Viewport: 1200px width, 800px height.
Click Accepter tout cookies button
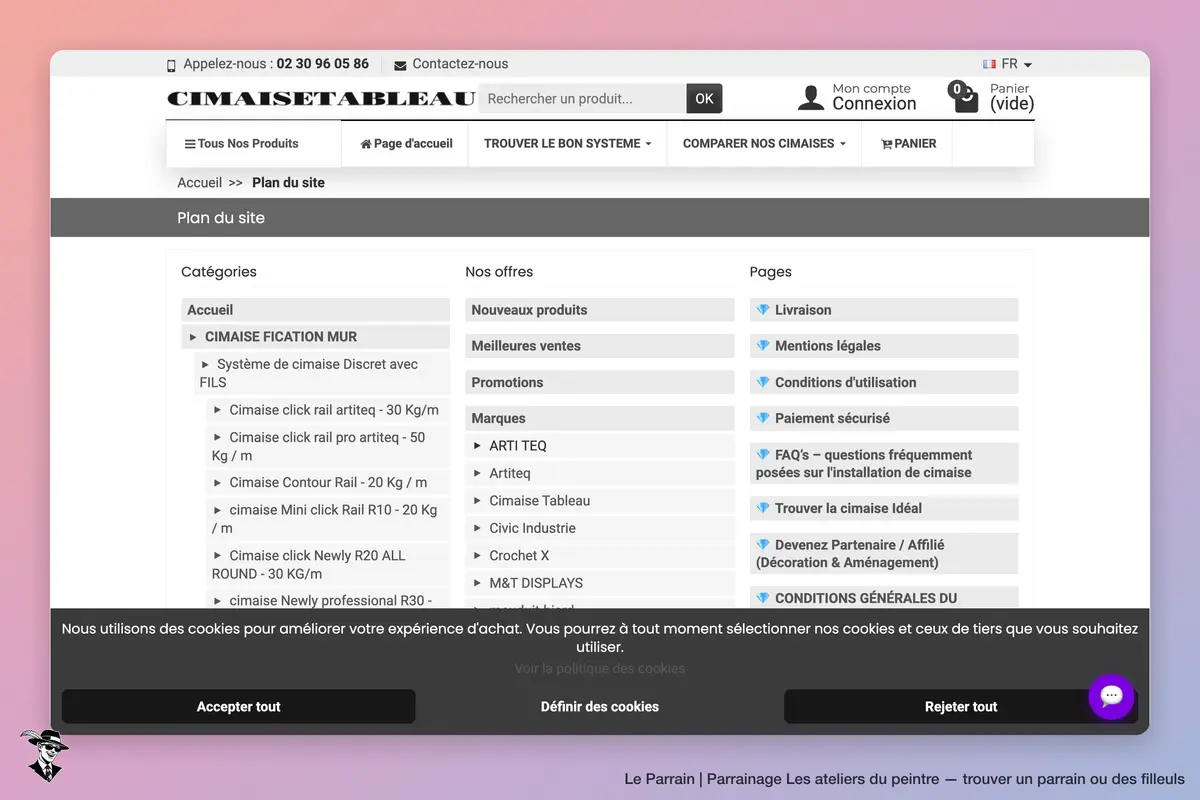(x=238, y=706)
